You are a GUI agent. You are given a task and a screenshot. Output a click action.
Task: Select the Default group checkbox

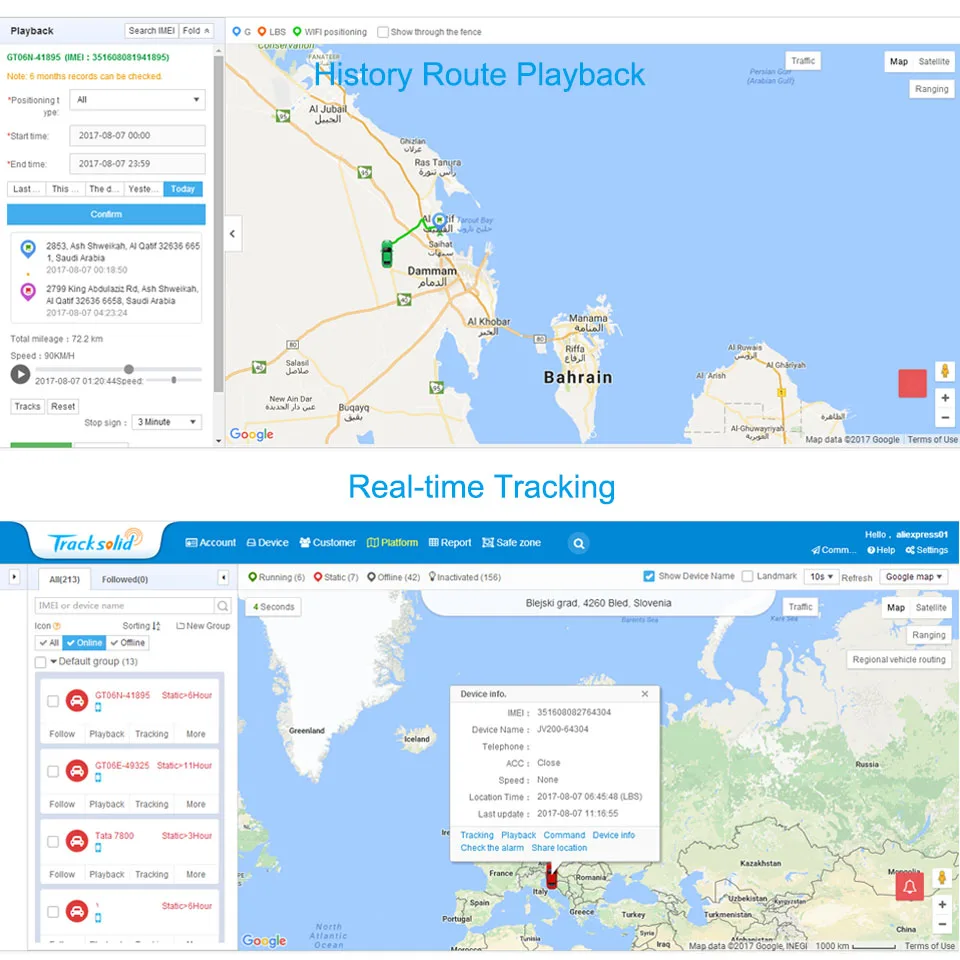pos(40,662)
